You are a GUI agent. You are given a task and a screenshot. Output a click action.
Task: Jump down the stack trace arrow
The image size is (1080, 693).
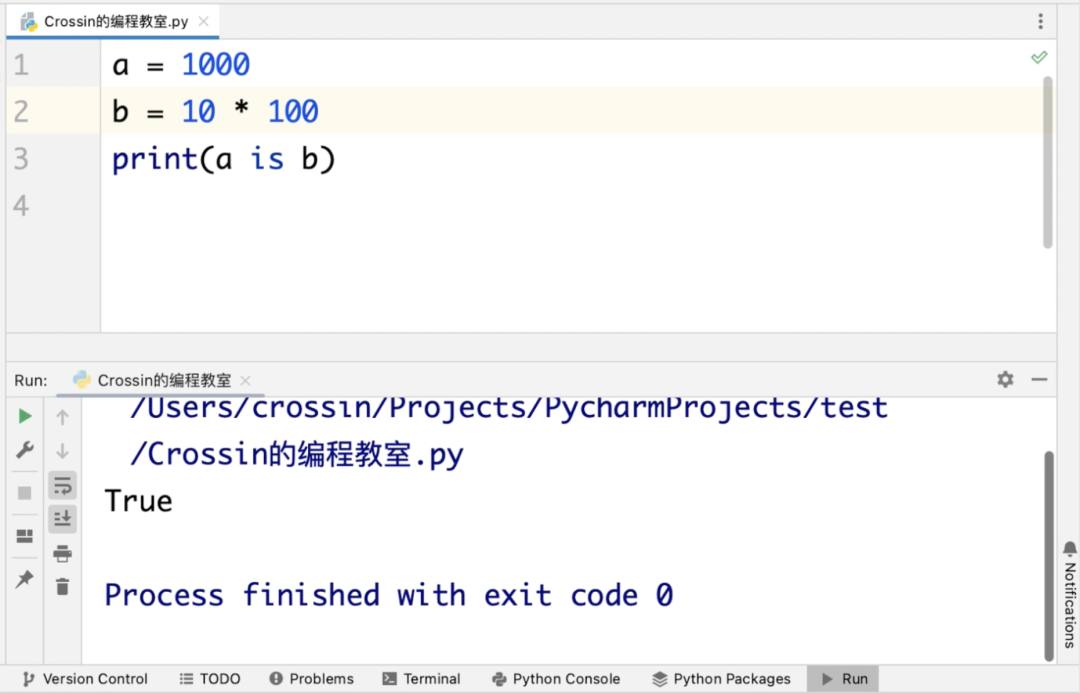[x=62, y=451]
